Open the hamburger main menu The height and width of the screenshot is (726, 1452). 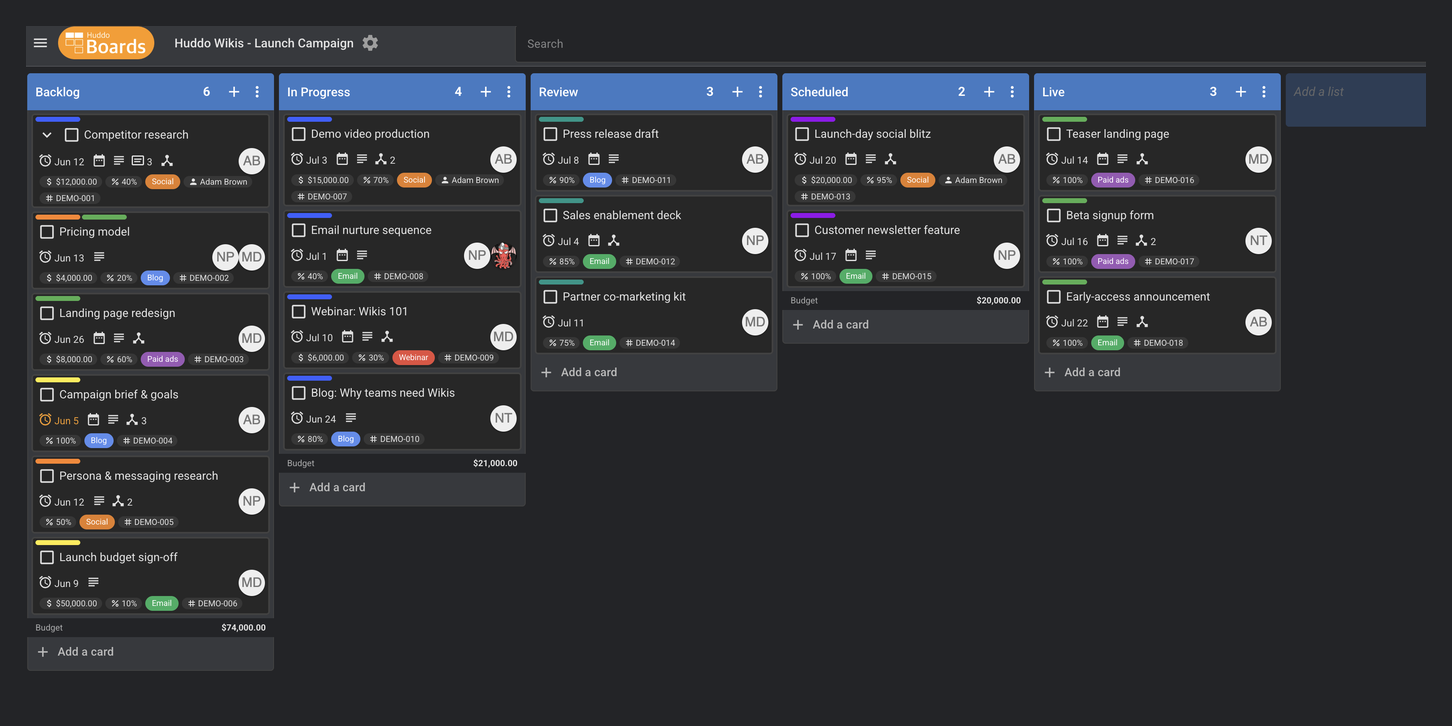click(40, 43)
